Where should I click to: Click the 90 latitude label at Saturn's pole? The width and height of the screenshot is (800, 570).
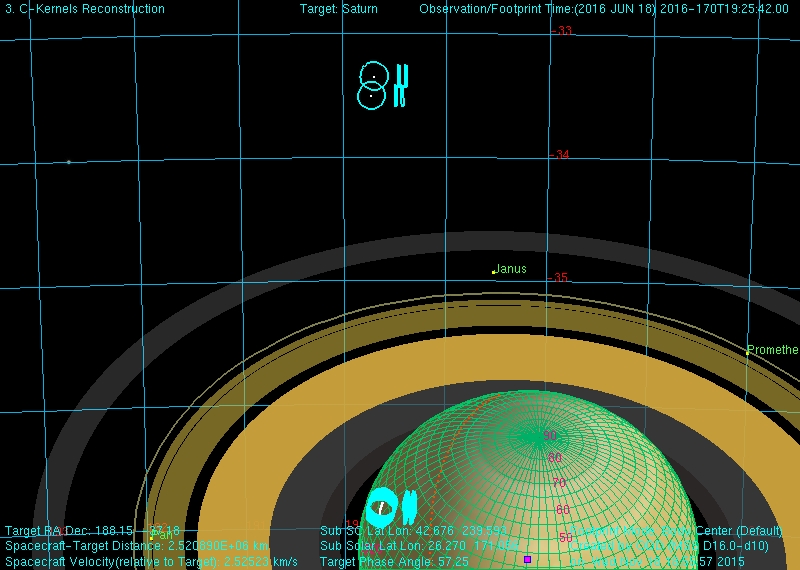click(550, 435)
